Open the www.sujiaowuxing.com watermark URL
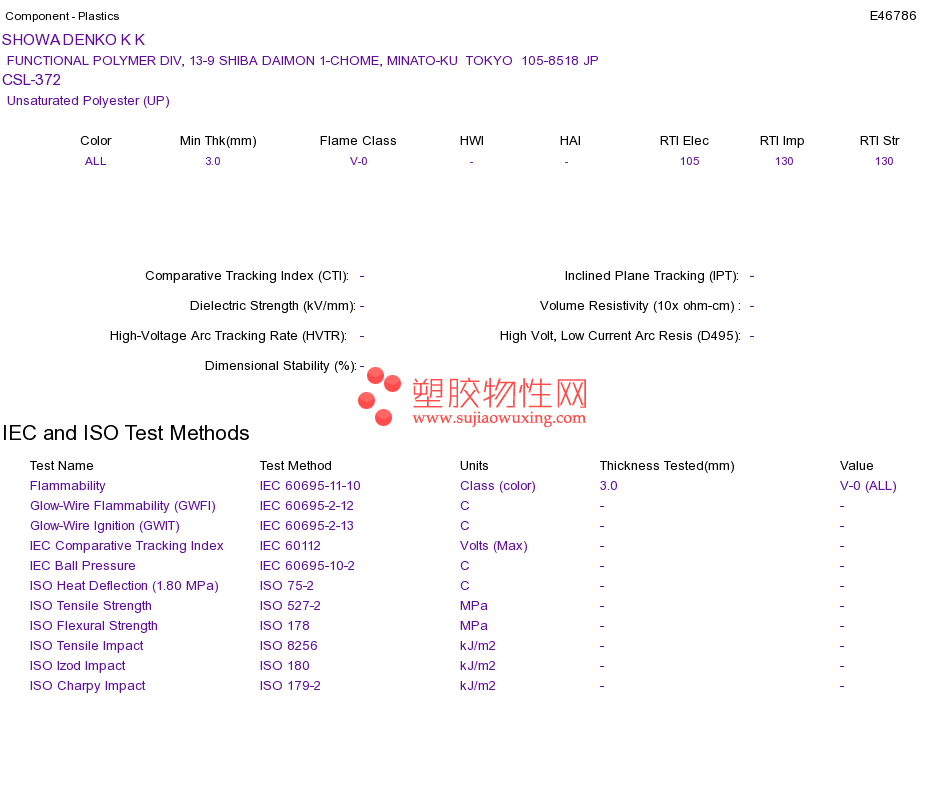 click(499, 418)
